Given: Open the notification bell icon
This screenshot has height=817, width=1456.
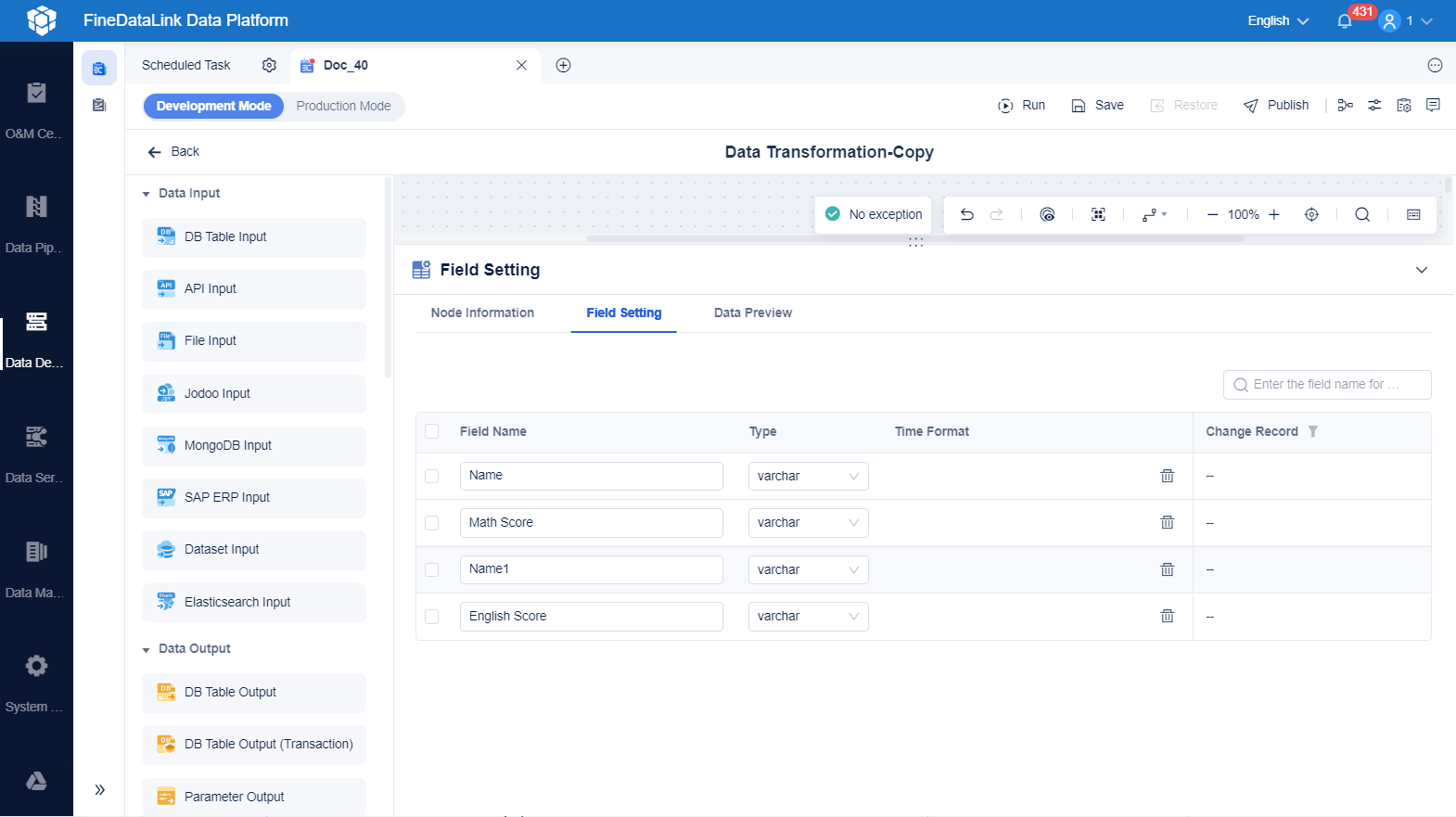Looking at the screenshot, I should tap(1345, 20).
